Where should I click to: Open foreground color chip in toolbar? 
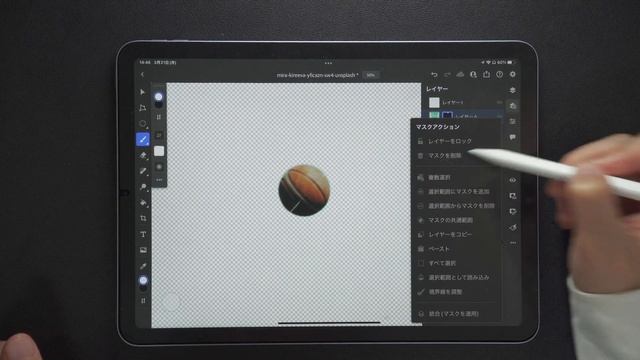pyautogui.click(x=143, y=280)
